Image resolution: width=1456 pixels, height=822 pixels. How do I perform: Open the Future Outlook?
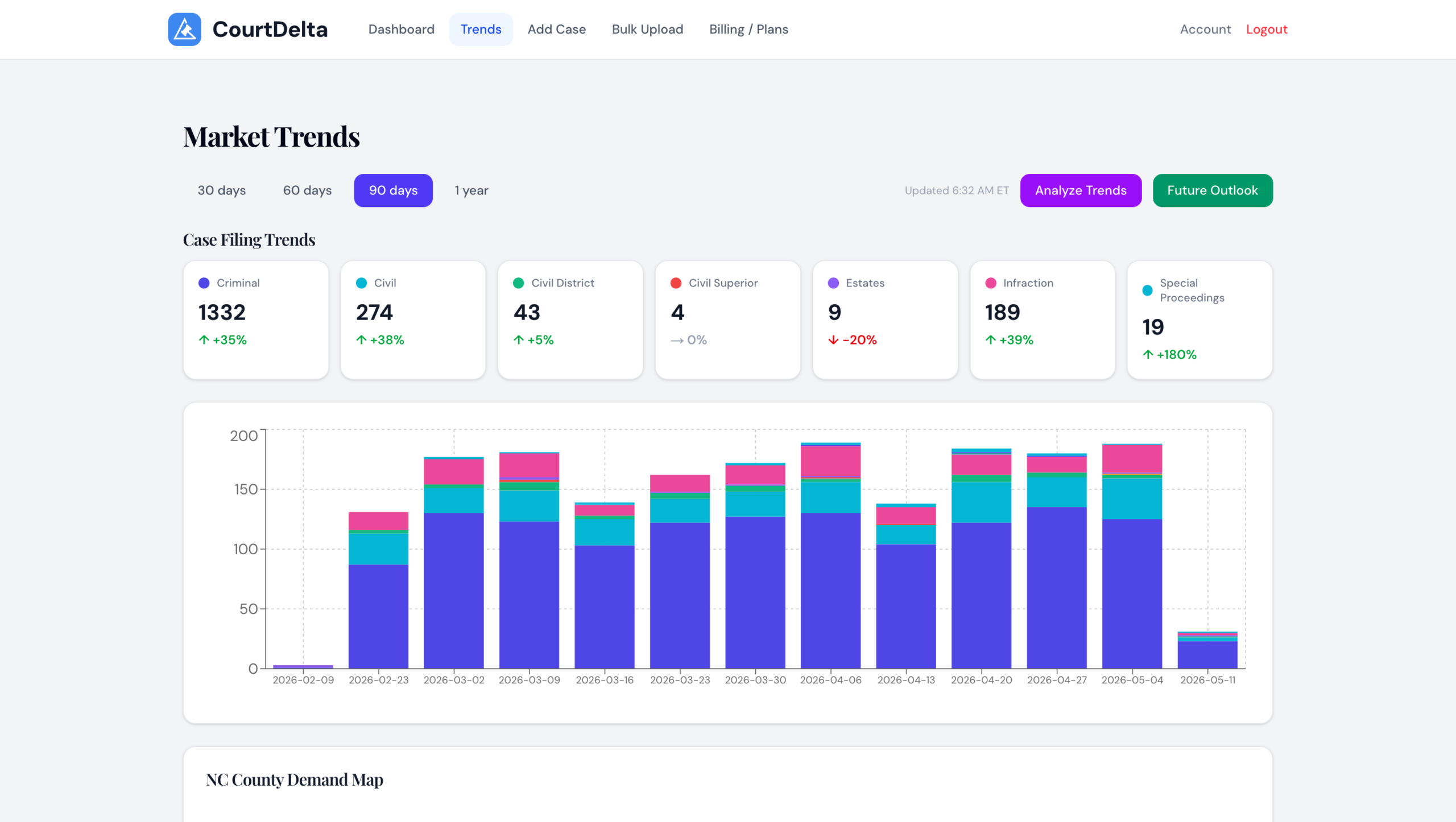[1213, 190]
